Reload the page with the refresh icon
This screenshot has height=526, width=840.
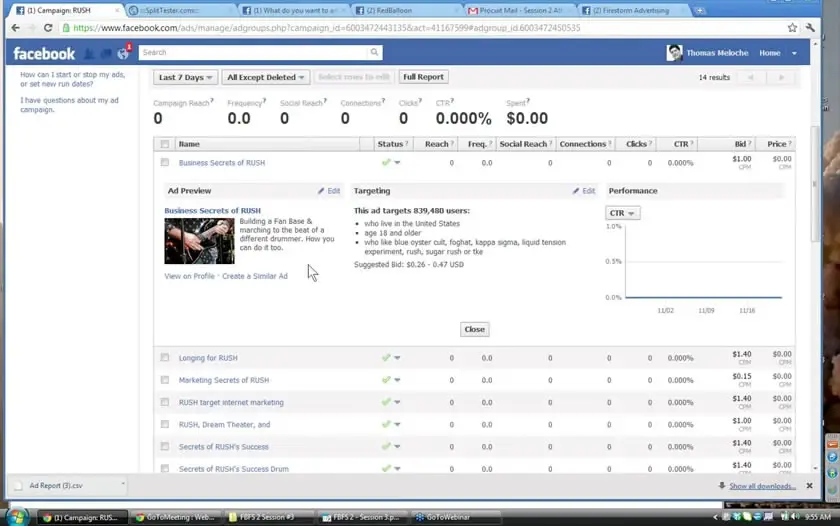[x=48, y=28]
